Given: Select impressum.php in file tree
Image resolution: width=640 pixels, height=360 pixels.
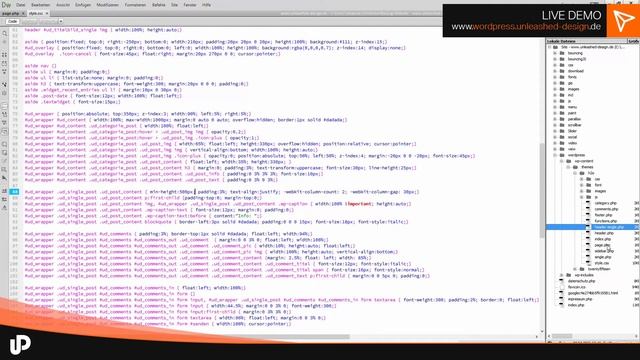Looking at the screenshot, I should tap(580, 299).
